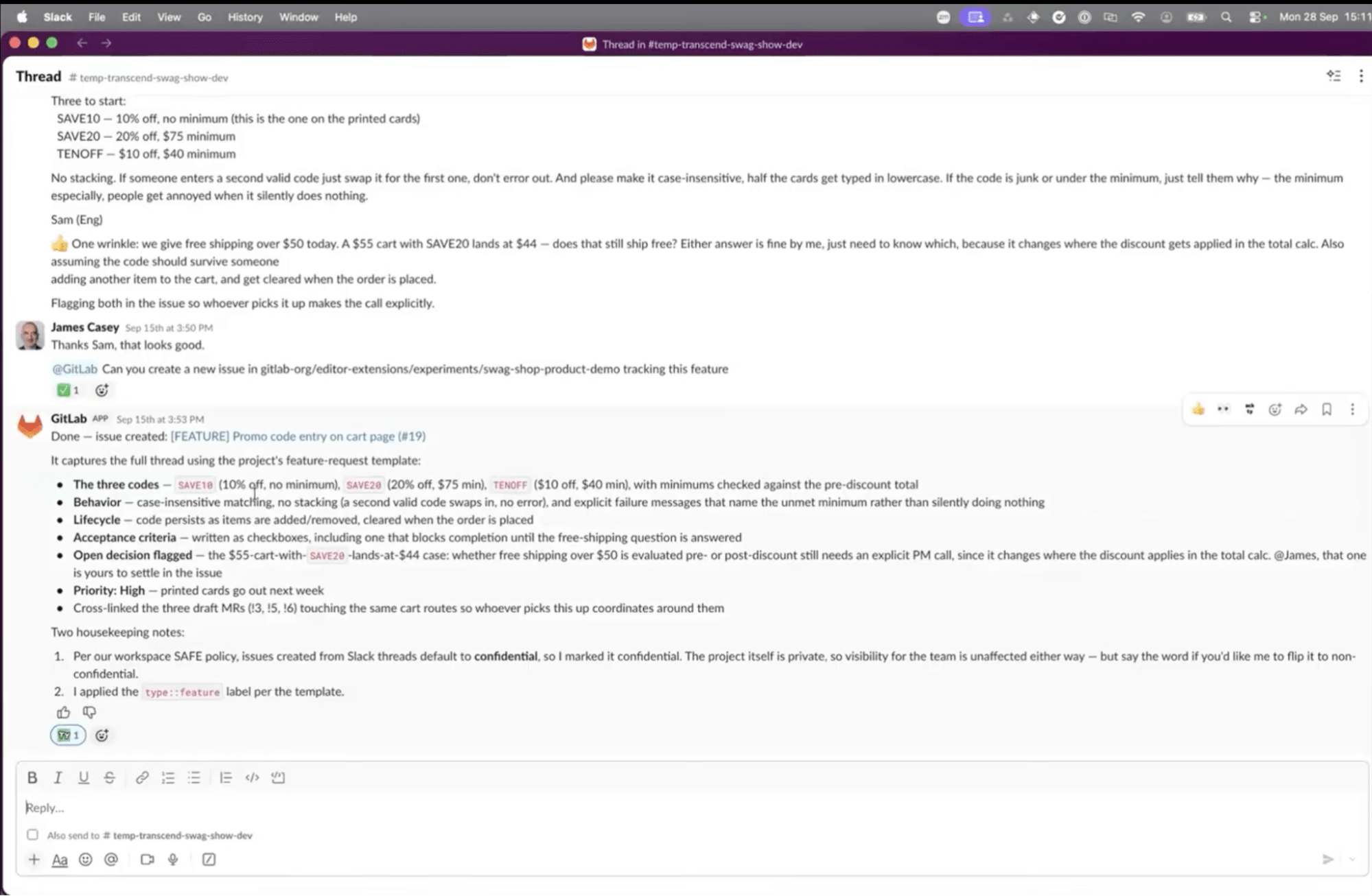Check Also send to channel checkbox
Viewport: 1372px width, 896px height.
pos(32,835)
